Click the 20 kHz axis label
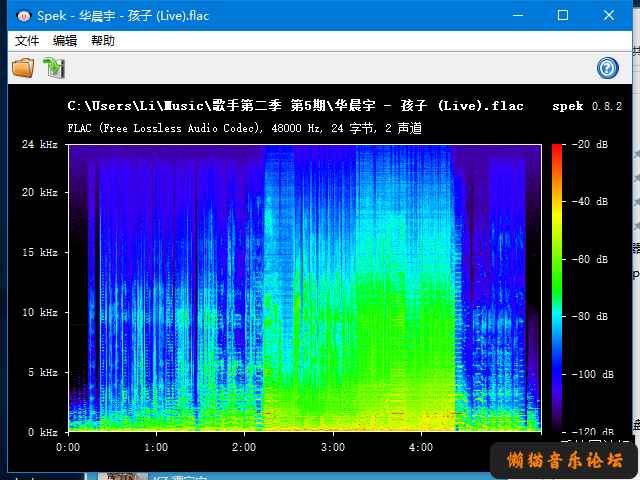 40,192
